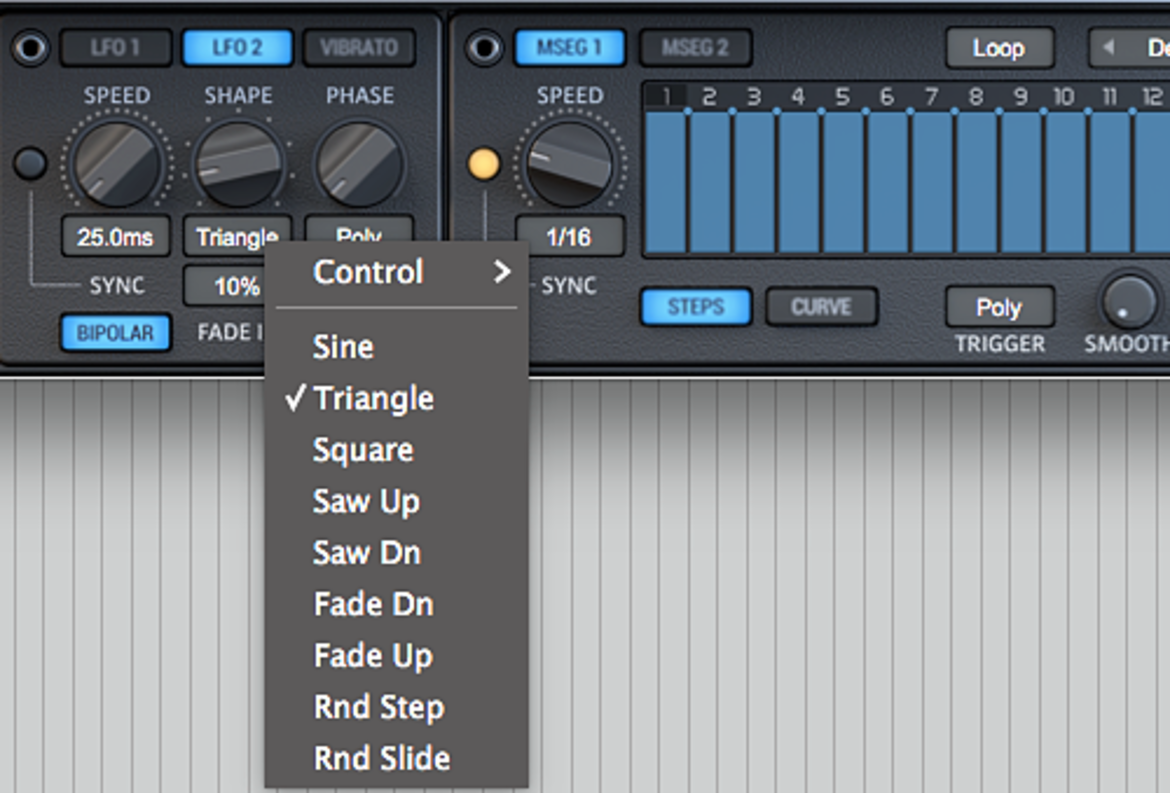This screenshot has width=1170, height=793.
Task: Click the MSEG SPEED knob
Action: 570,163
